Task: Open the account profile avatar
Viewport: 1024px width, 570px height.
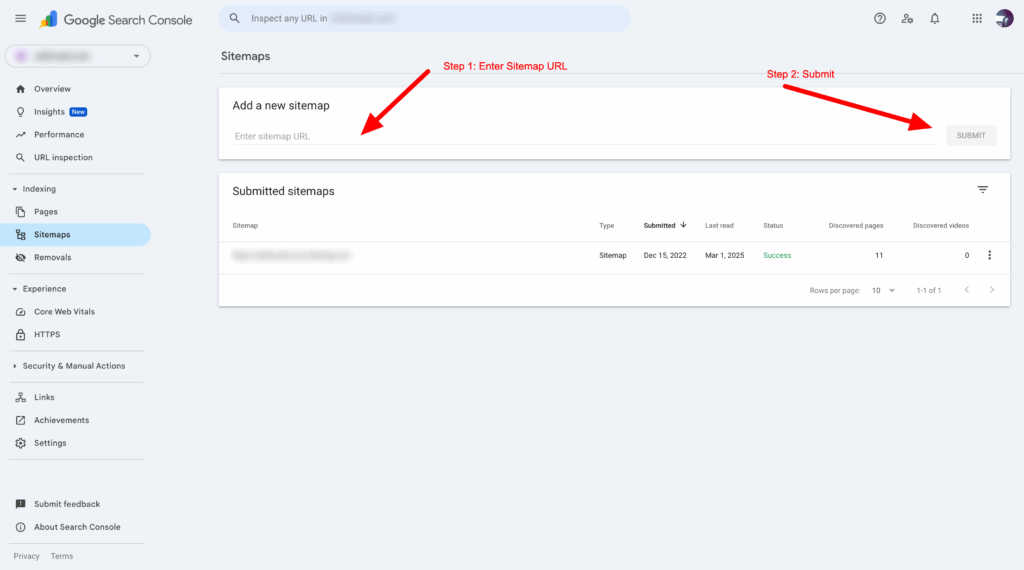Action: click(x=1004, y=18)
